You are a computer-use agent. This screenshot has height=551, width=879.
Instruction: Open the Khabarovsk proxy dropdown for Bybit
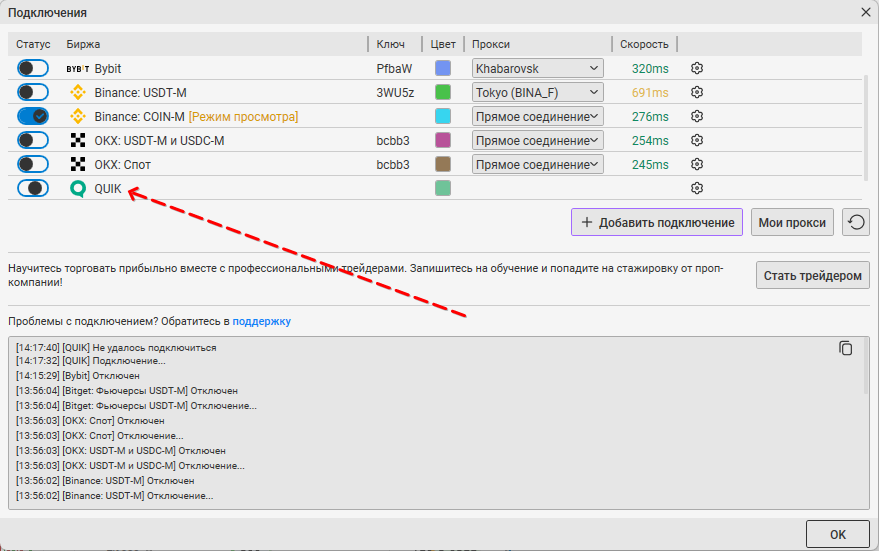tap(538, 68)
